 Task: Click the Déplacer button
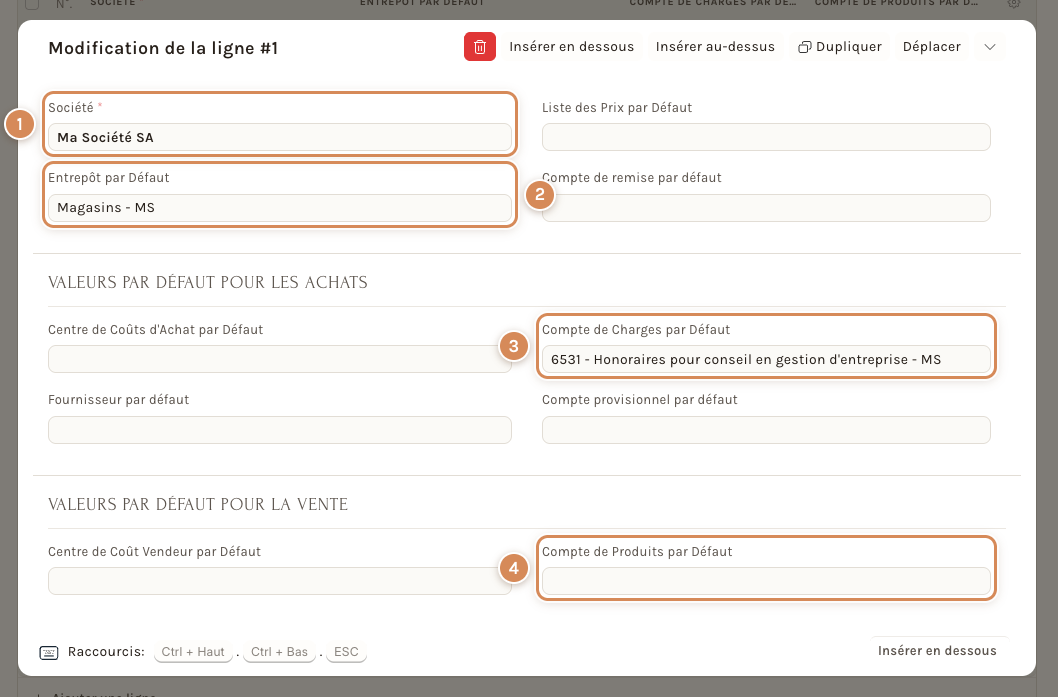[x=932, y=47]
